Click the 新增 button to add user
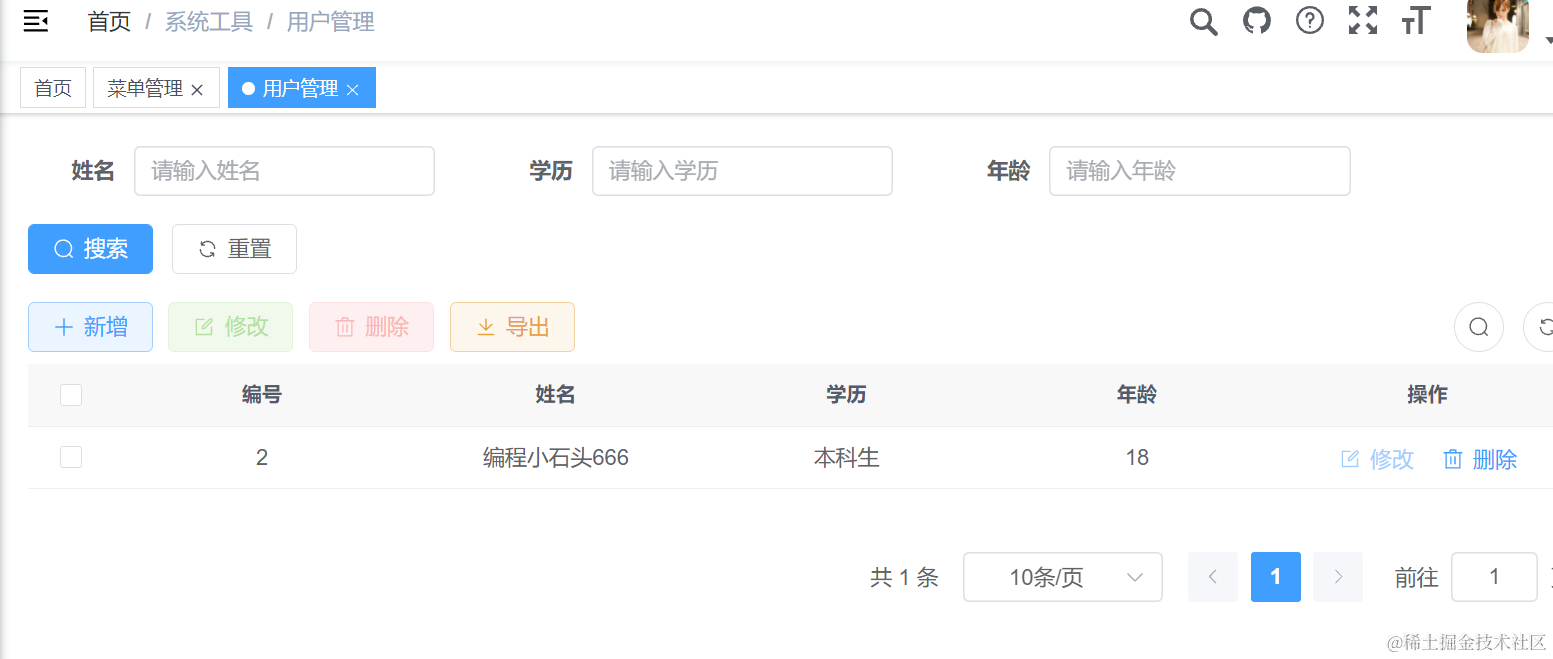Screen dimensions: 1553x659 point(90,327)
